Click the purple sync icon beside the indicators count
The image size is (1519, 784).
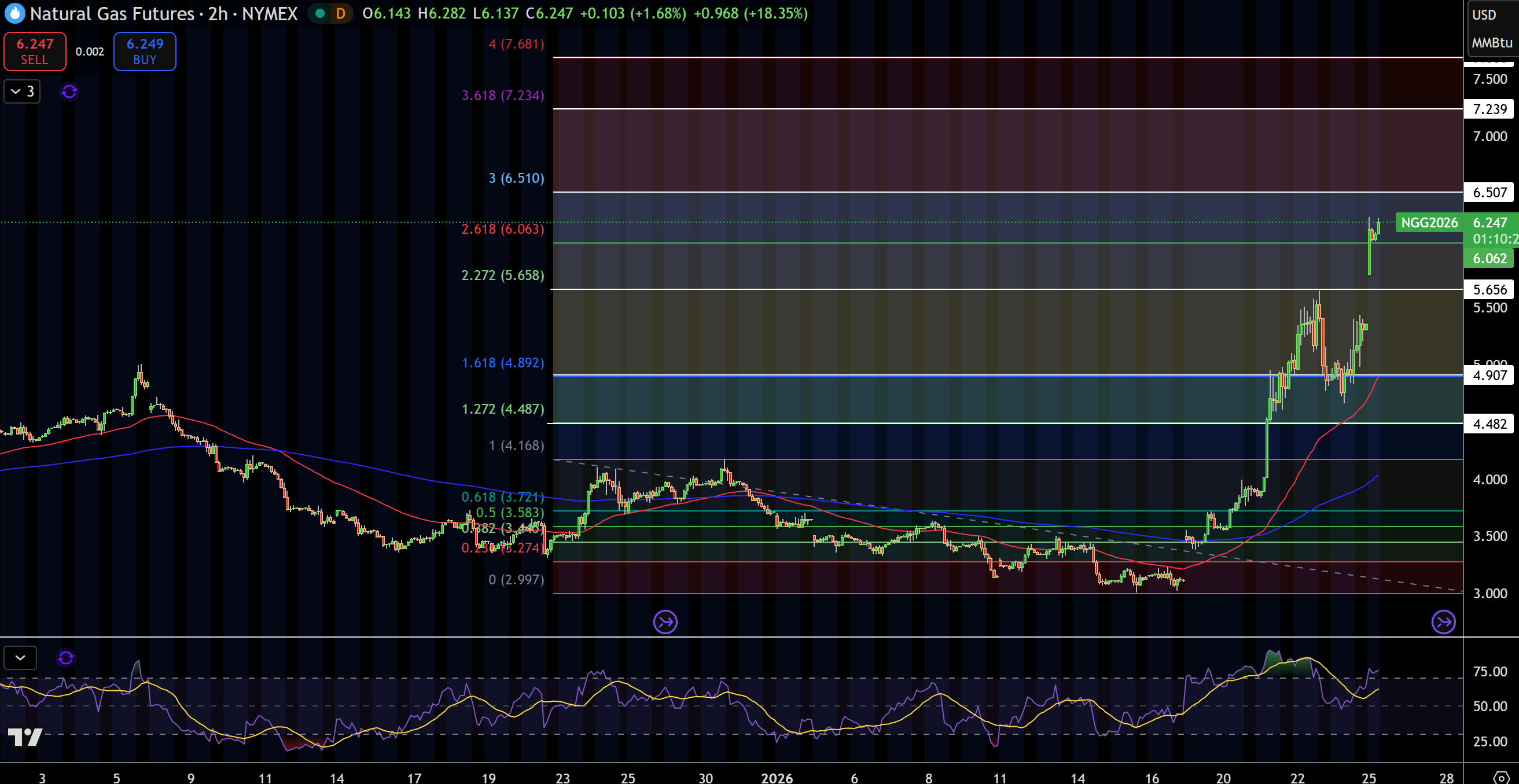[x=69, y=91]
